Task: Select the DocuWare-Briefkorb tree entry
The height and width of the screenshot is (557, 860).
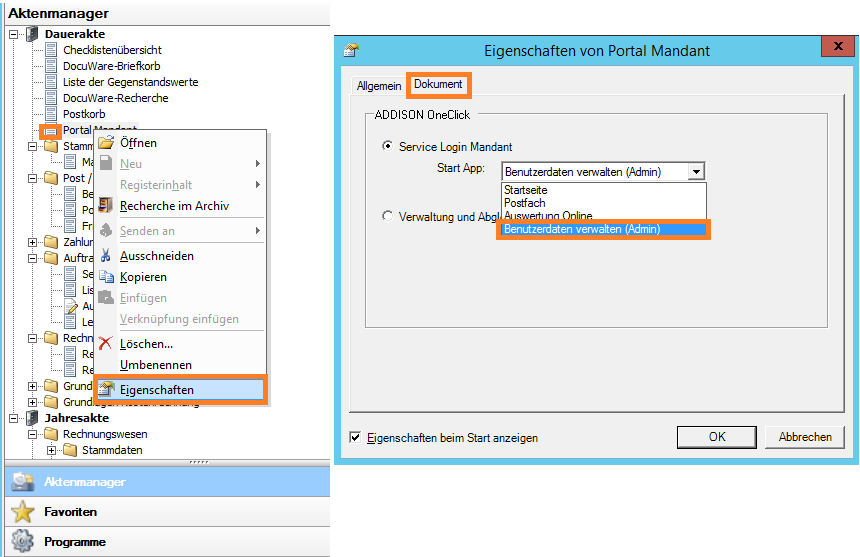Action: pos(111,66)
